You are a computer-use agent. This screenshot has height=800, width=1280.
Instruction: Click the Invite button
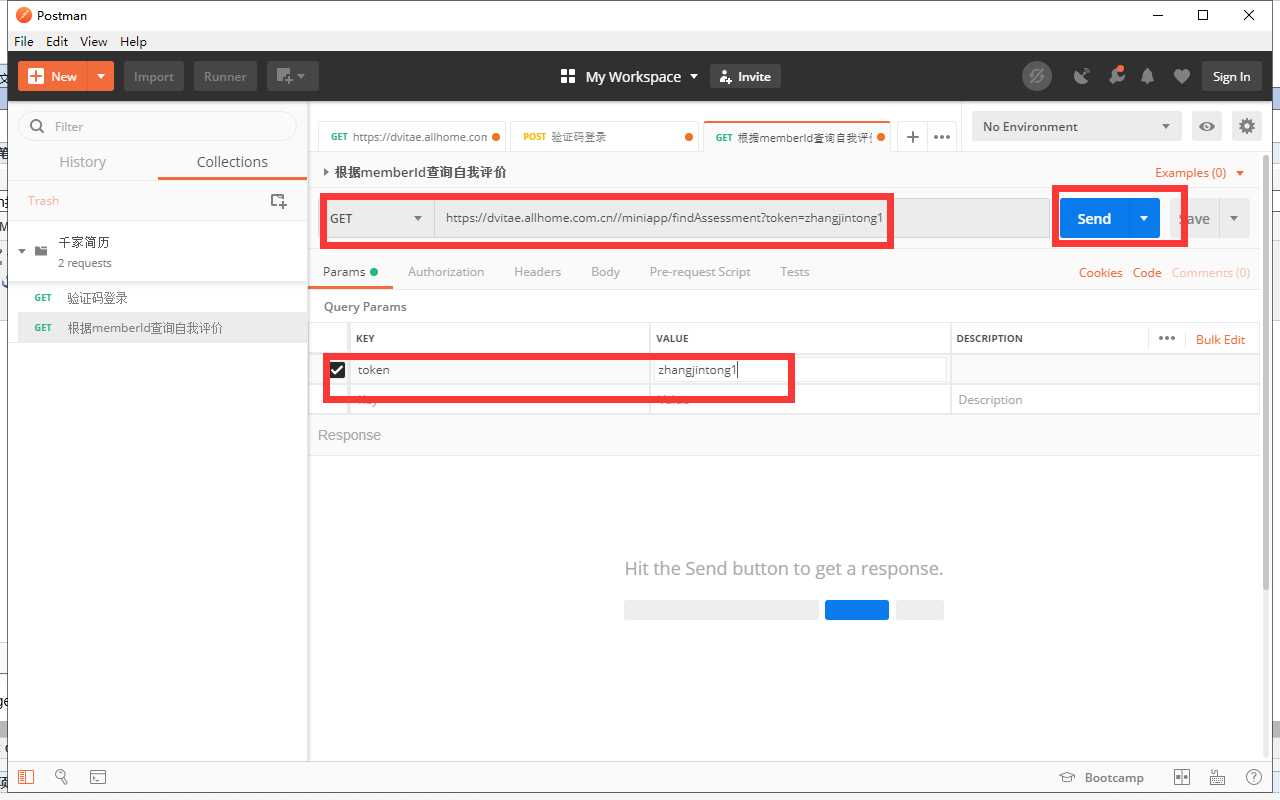point(745,76)
